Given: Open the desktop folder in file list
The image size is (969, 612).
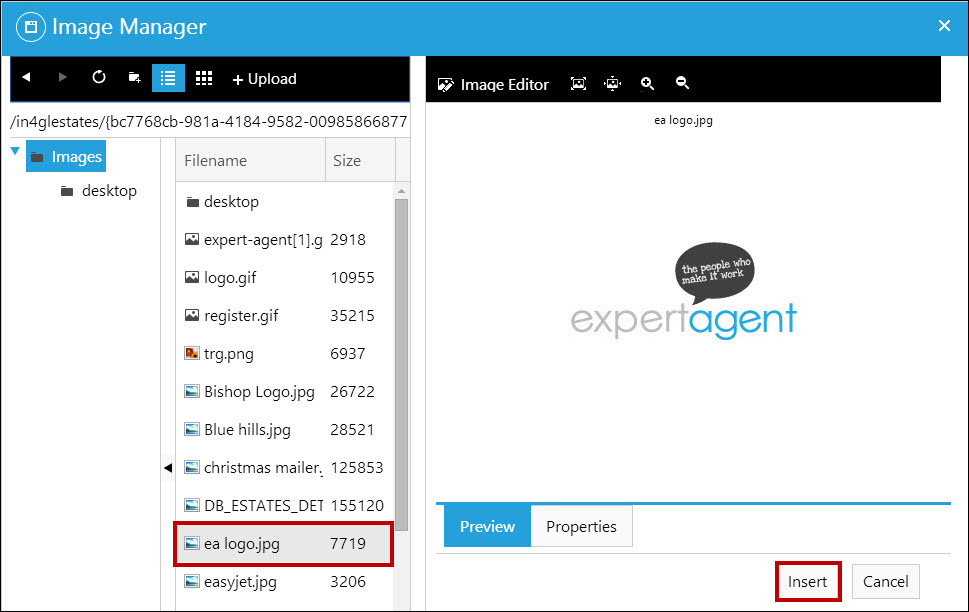Looking at the screenshot, I should (x=284, y=202).
